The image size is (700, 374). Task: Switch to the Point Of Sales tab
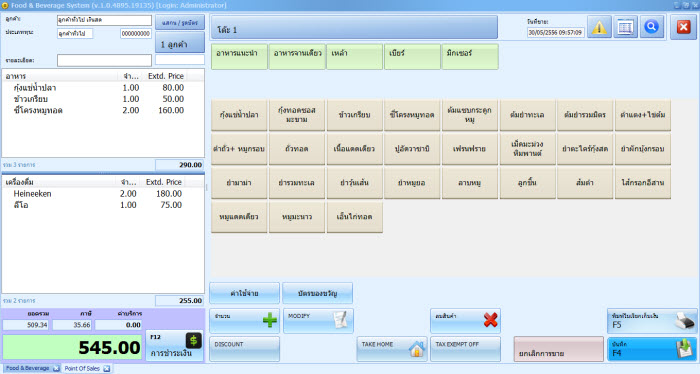pos(82,368)
